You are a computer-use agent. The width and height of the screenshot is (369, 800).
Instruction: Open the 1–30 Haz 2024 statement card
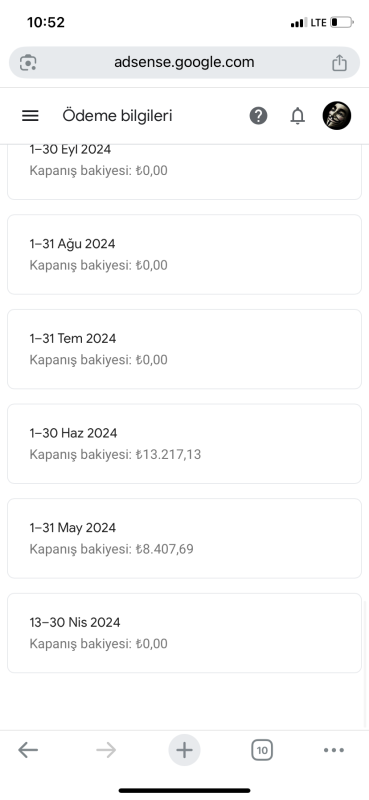click(184, 444)
